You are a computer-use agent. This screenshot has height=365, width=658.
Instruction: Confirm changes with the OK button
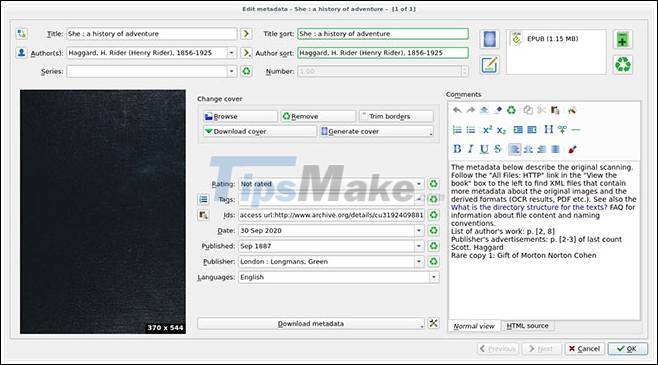(x=627, y=349)
